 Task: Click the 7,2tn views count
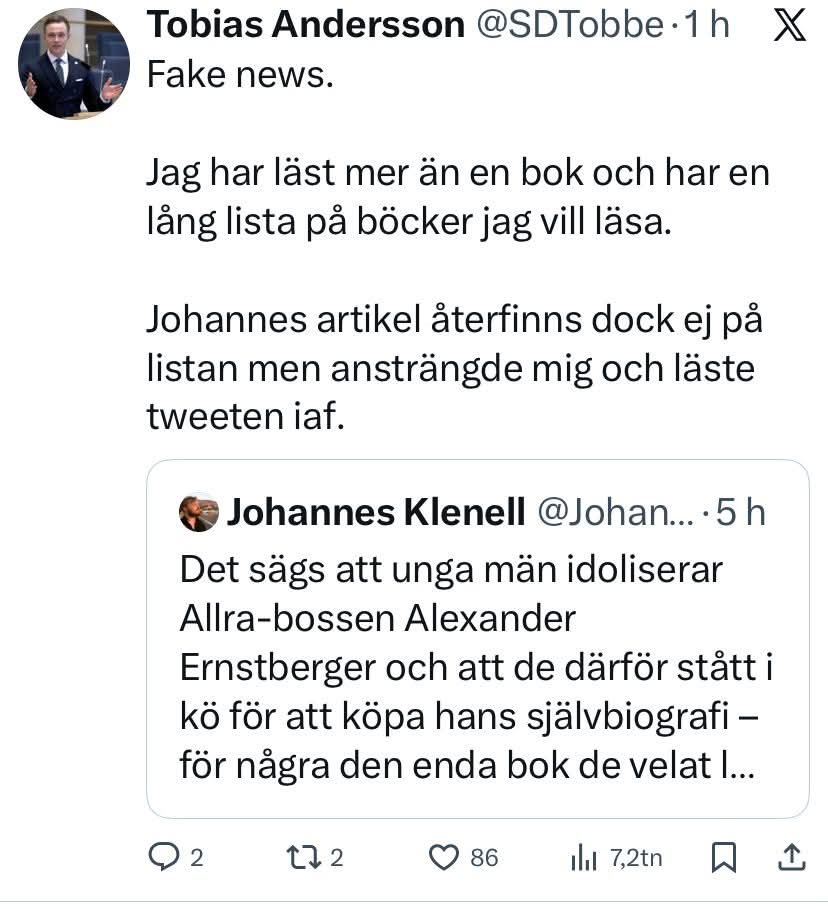tap(636, 857)
